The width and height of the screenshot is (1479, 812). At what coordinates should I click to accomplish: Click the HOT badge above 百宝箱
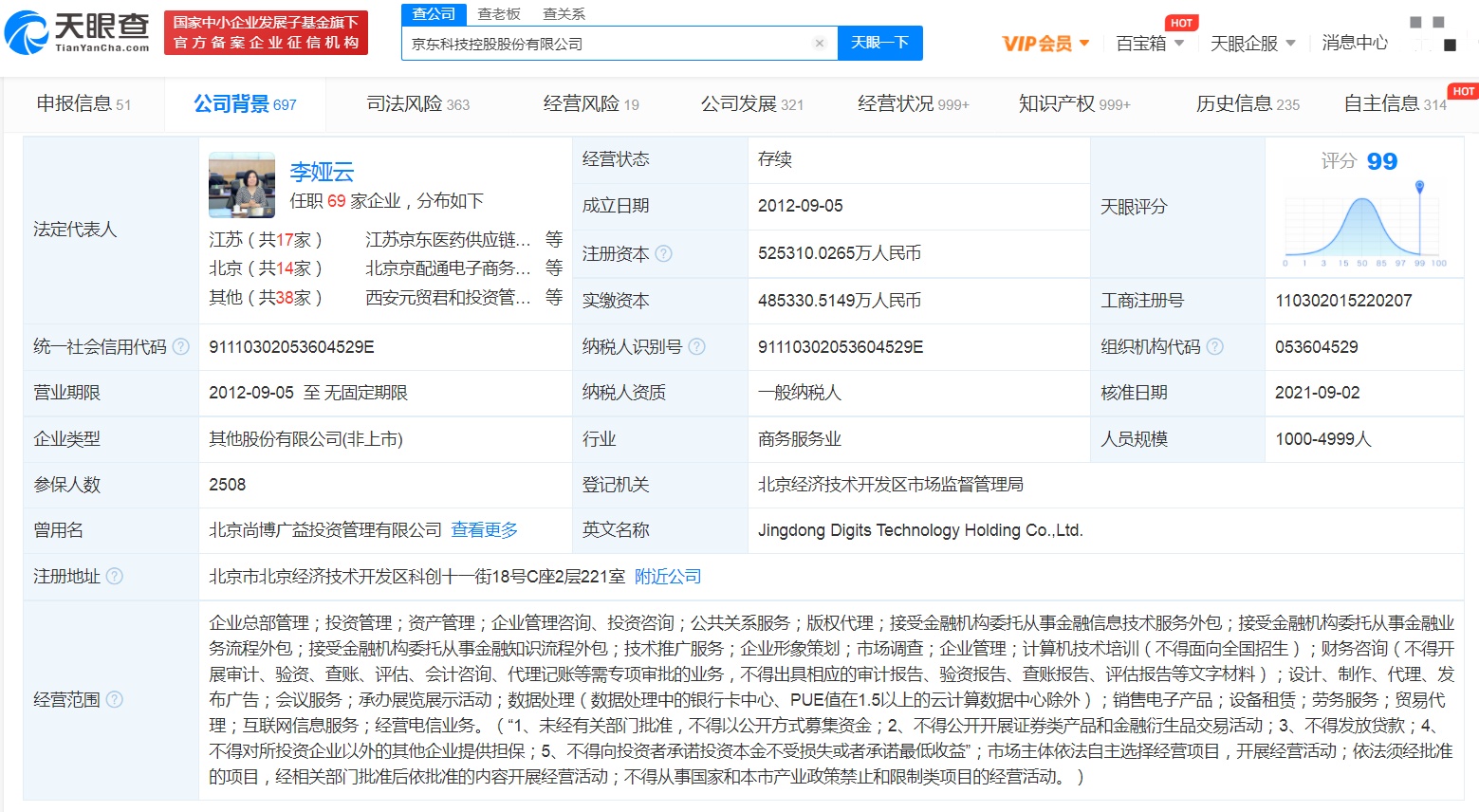click(x=1182, y=23)
